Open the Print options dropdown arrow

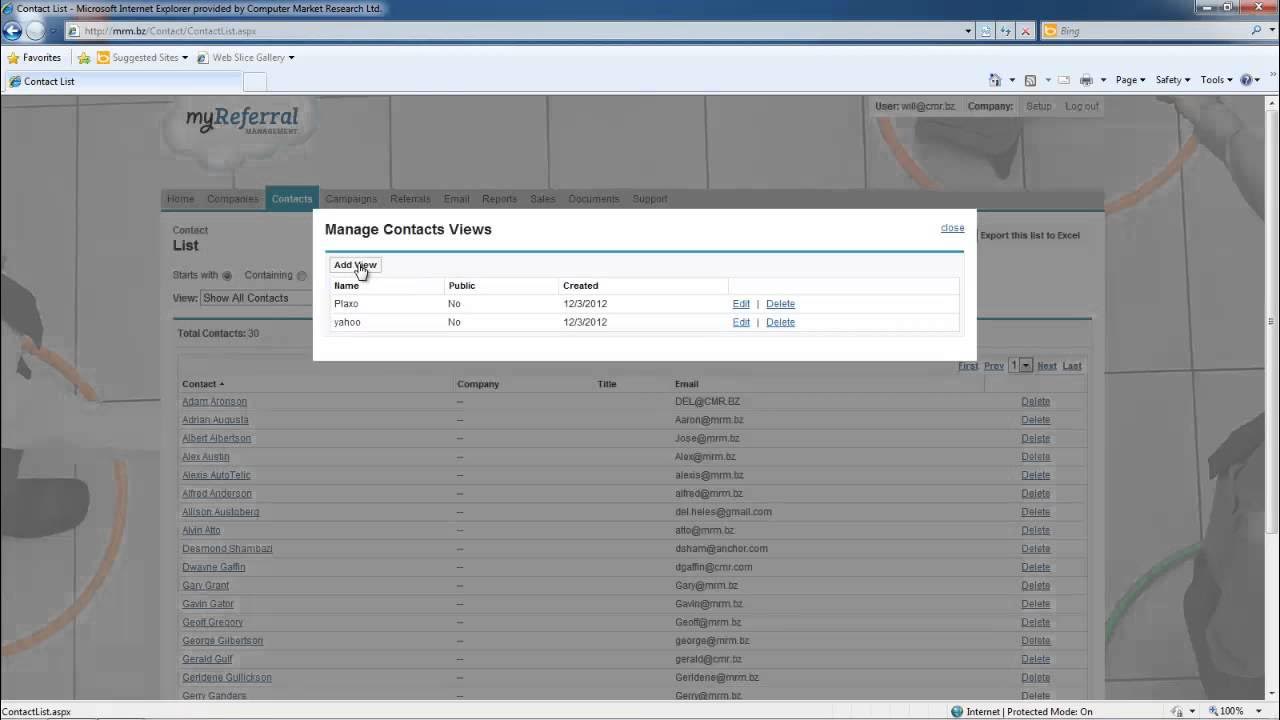(1103, 80)
